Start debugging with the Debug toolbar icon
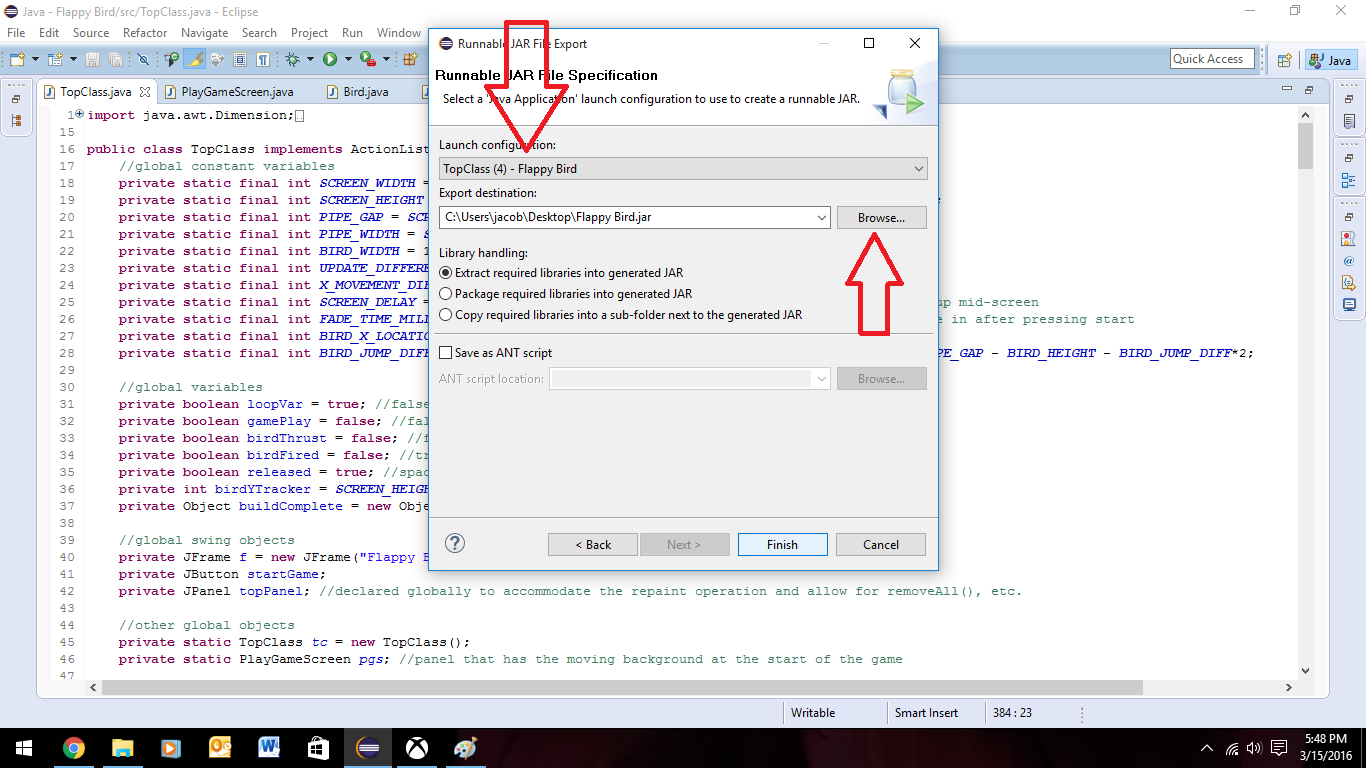1366x768 pixels. (292, 59)
